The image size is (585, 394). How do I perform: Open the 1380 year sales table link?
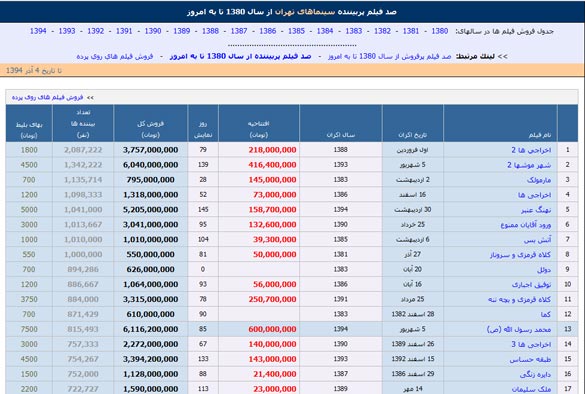(439, 31)
